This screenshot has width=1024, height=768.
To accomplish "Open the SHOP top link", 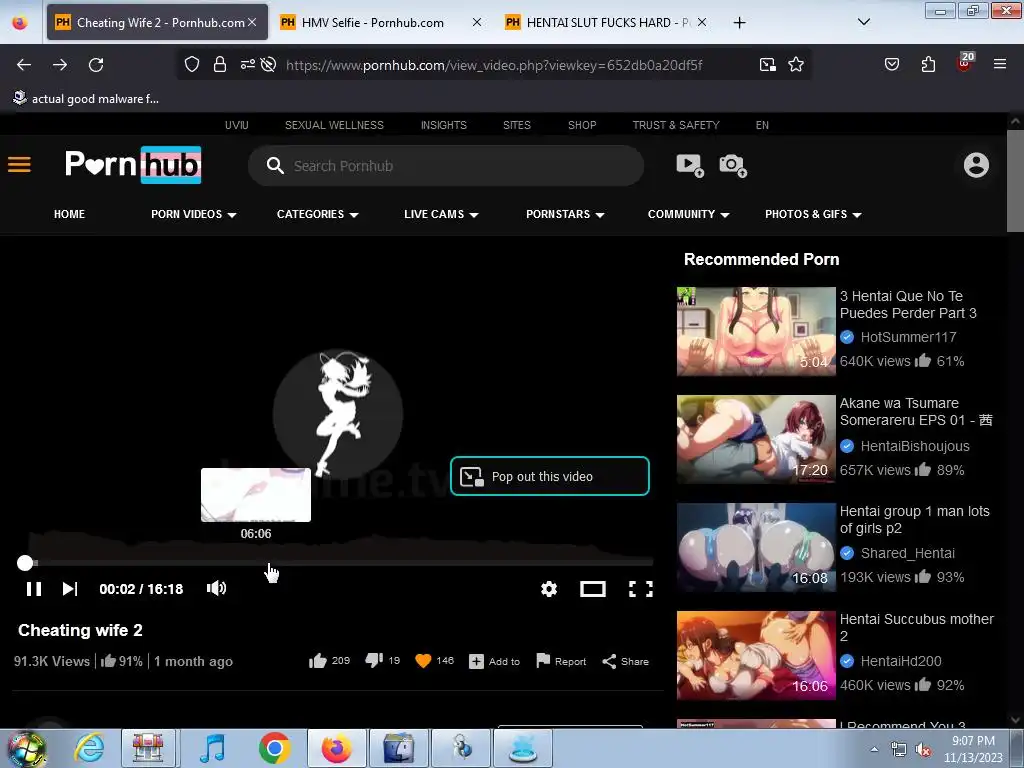I will point(582,125).
